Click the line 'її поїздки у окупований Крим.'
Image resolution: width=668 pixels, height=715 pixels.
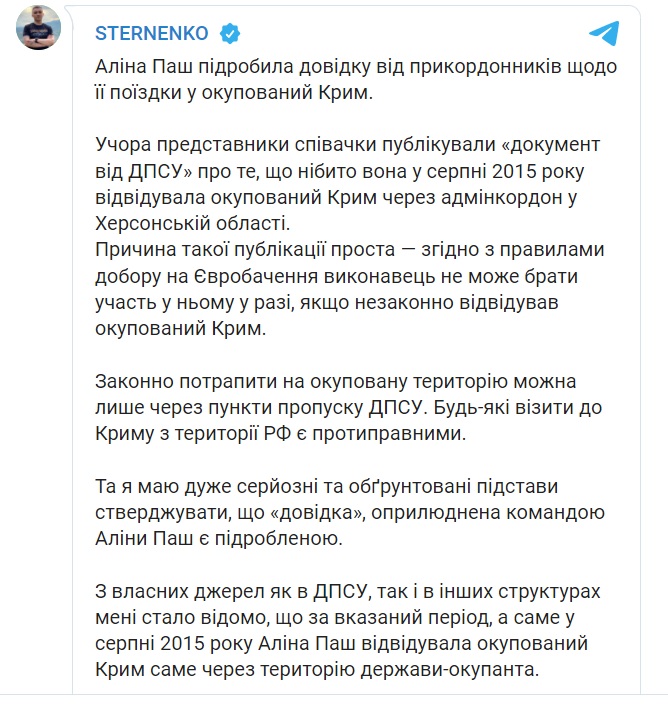click(234, 93)
